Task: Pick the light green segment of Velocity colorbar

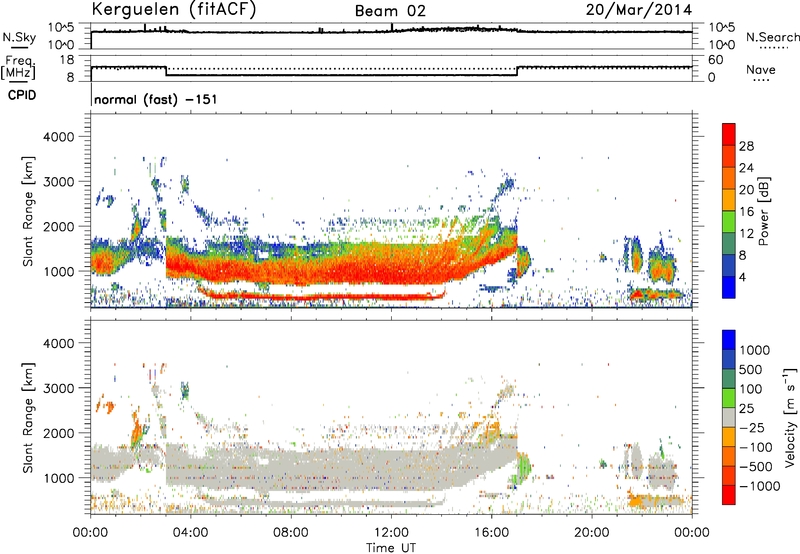Action: point(729,398)
